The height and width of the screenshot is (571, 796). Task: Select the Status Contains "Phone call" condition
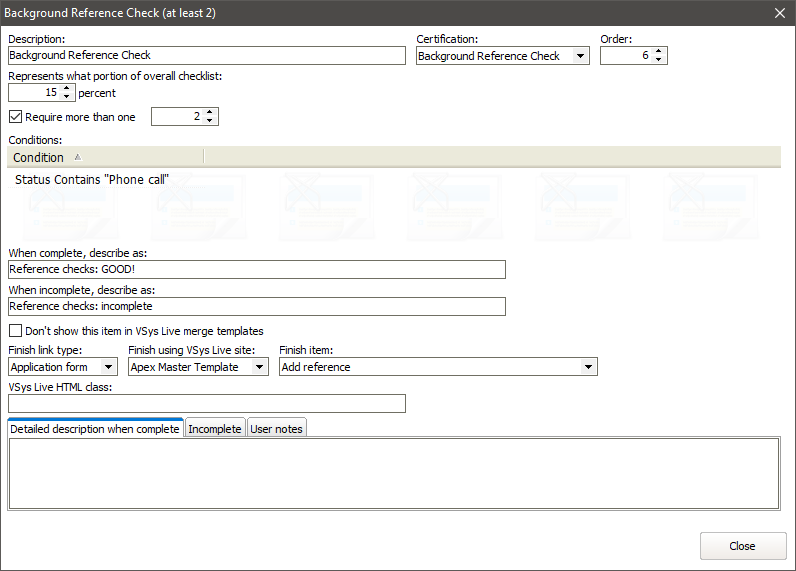click(x=91, y=179)
